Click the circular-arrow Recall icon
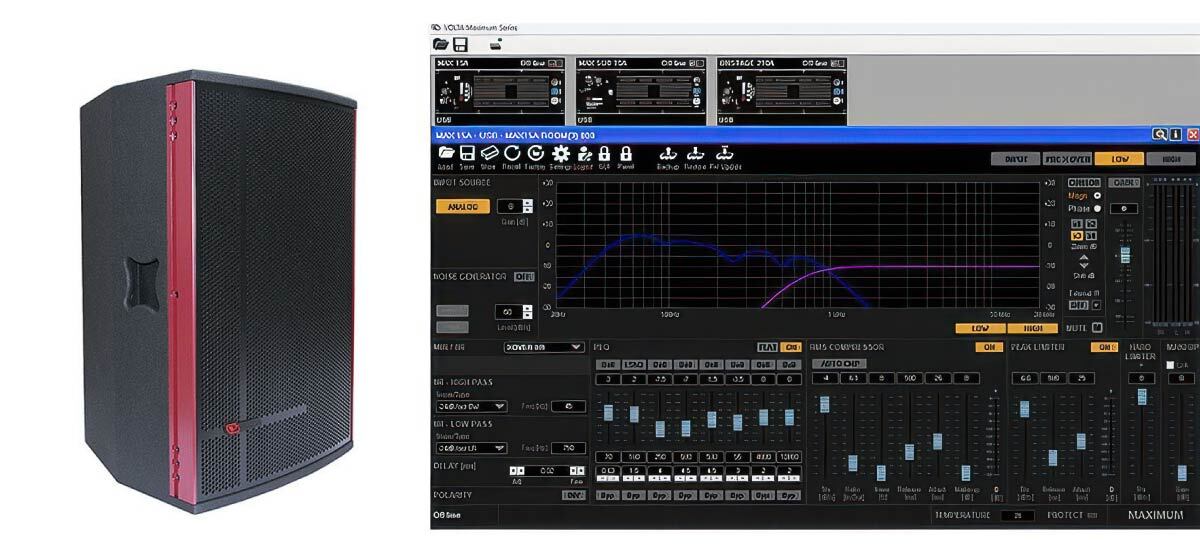The image size is (1200, 559). pos(512,153)
